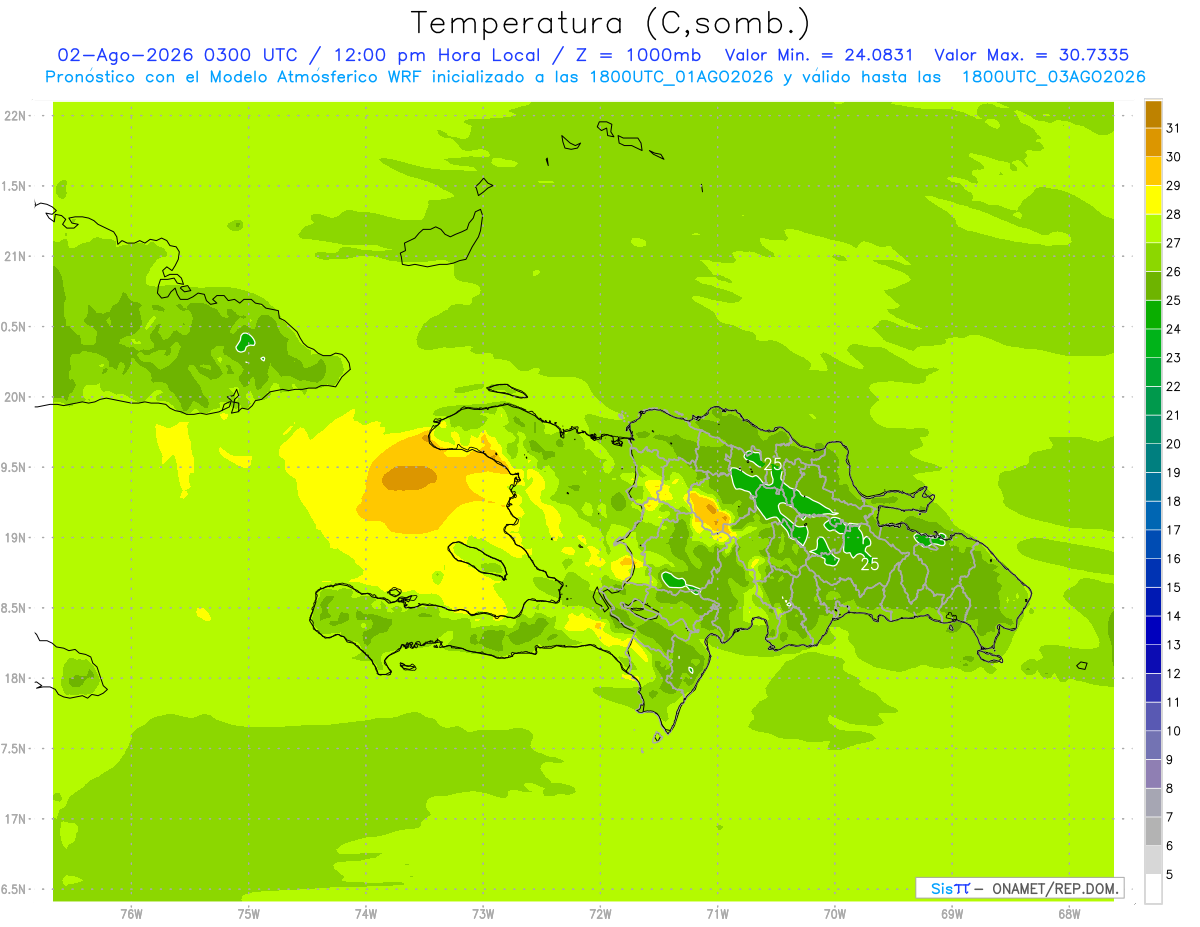Click the latitude label "17N"
The width and height of the screenshot is (1200, 927).
point(15,819)
